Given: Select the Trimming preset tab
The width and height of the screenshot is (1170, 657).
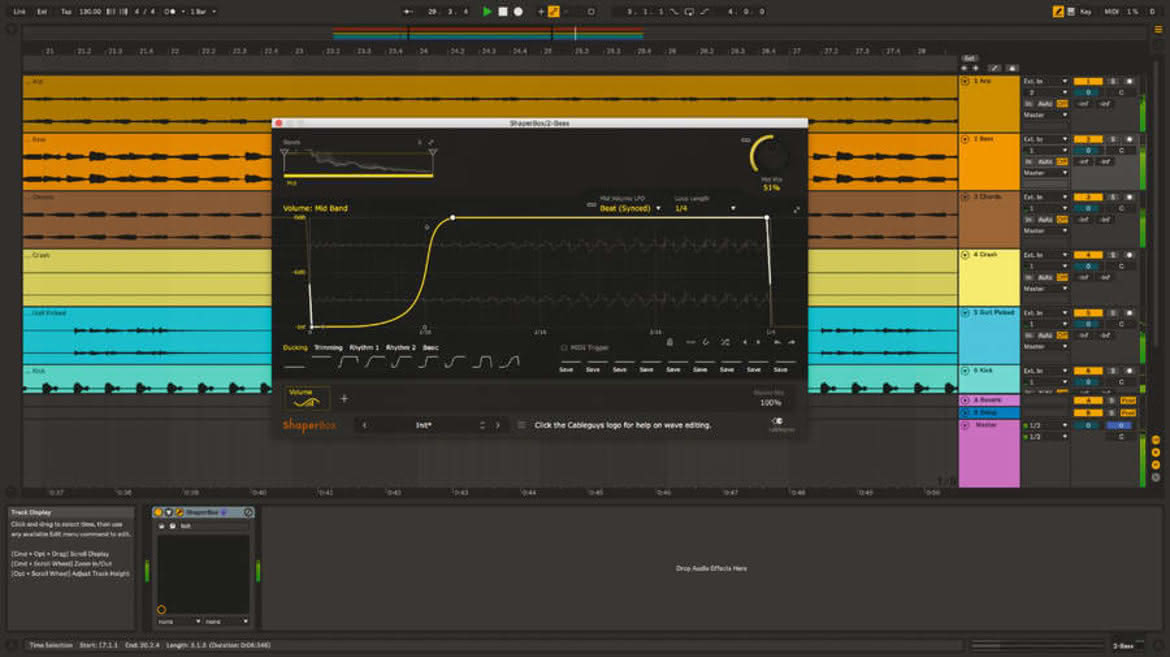Looking at the screenshot, I should [x=328, y=348].
